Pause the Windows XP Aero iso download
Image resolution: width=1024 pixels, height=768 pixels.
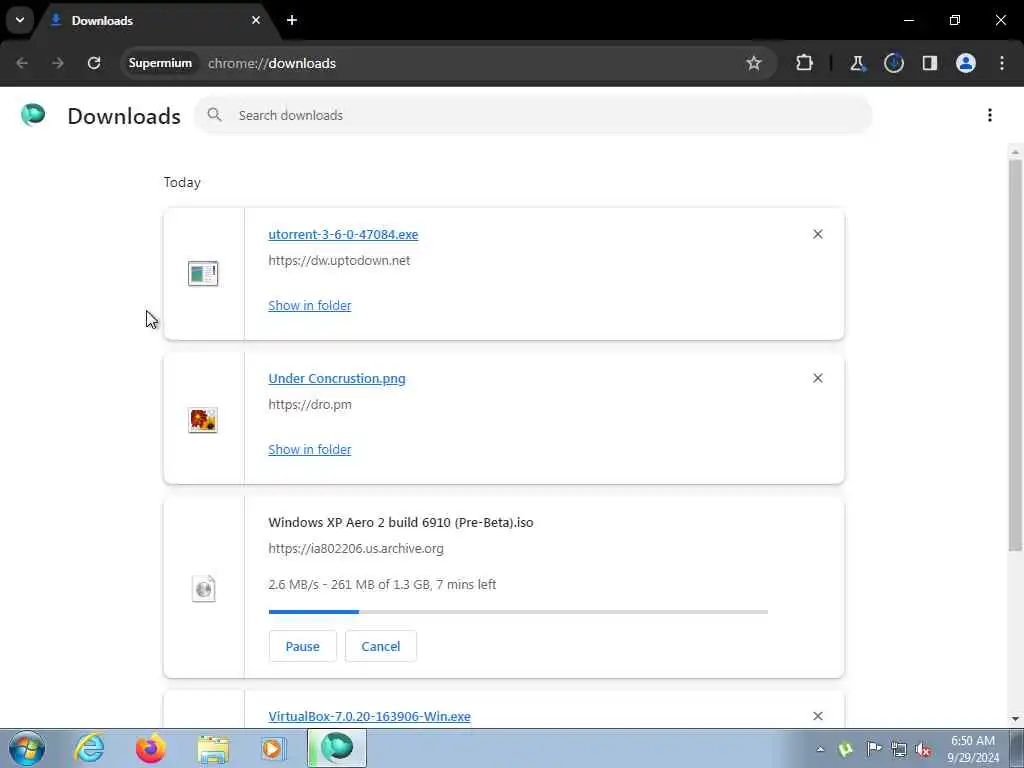302,647
